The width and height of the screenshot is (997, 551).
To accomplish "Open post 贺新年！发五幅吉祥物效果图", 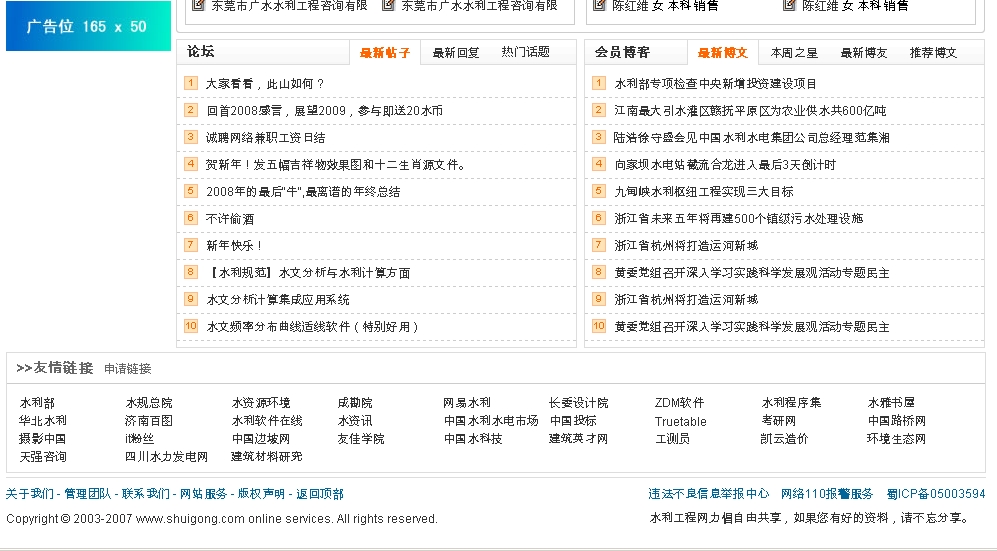I will pos(336,165).
